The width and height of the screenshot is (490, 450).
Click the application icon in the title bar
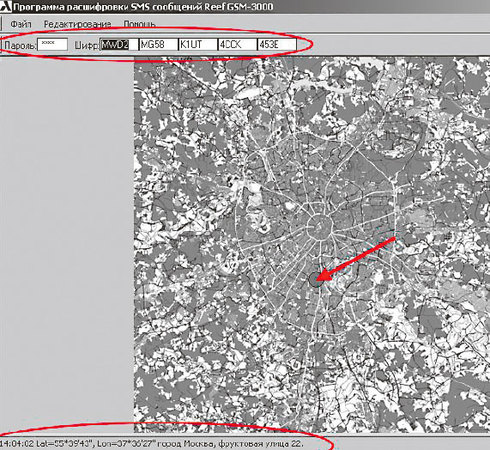point(5,7)
